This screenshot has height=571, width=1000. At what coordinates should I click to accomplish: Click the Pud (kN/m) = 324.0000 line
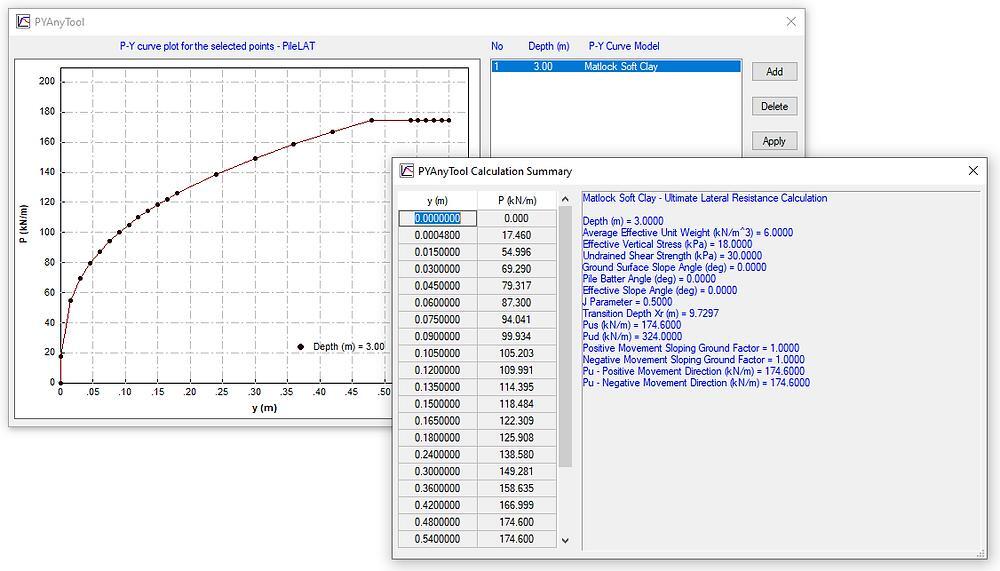(x=632, y=336)
